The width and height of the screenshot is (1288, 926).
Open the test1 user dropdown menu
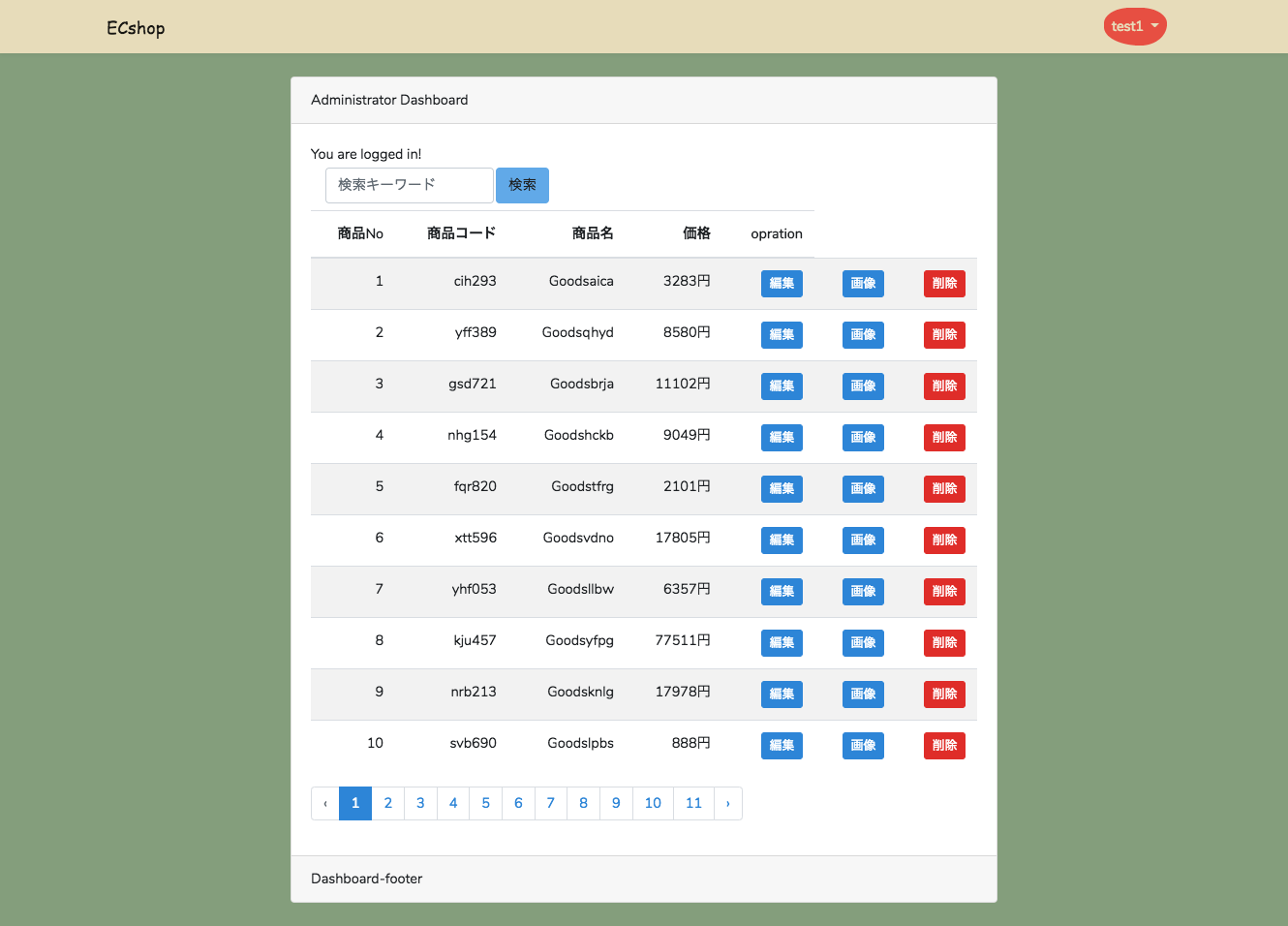click(x=1134, y=26)
